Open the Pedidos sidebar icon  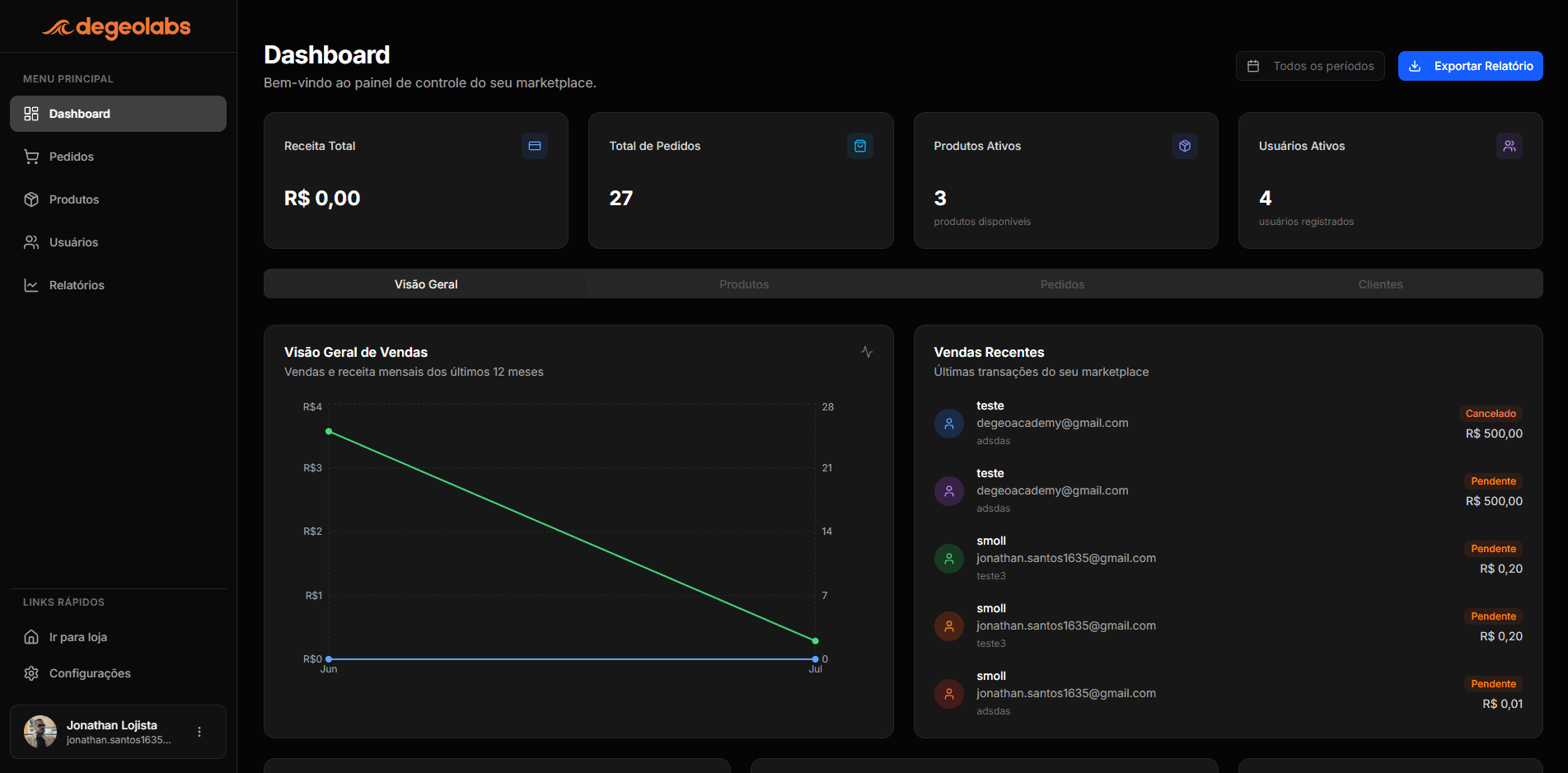click(x=31, y=157)
